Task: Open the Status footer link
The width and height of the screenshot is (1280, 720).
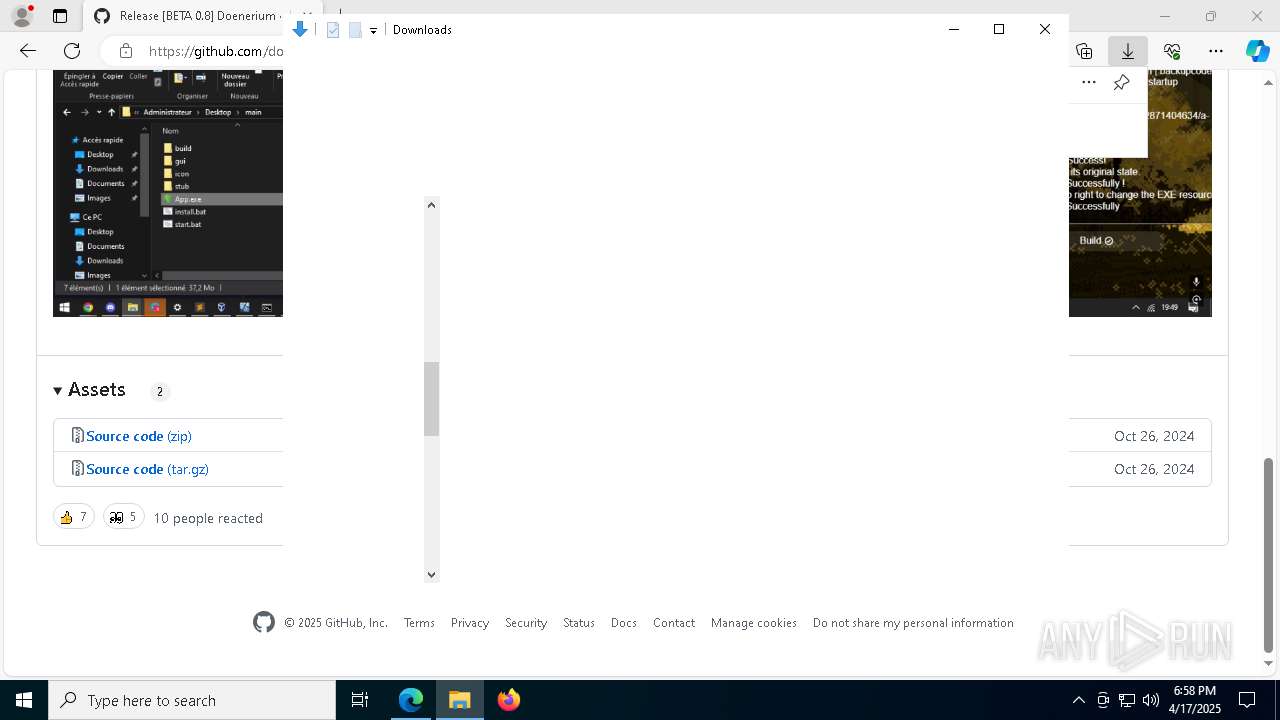Action: pos(579,623)
